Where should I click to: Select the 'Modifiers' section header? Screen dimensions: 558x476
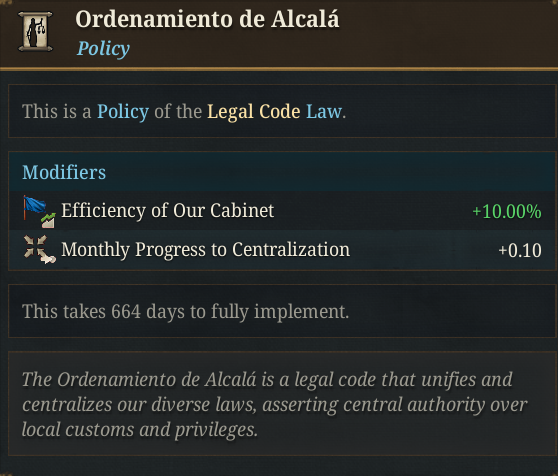click(x=64, y=172)
